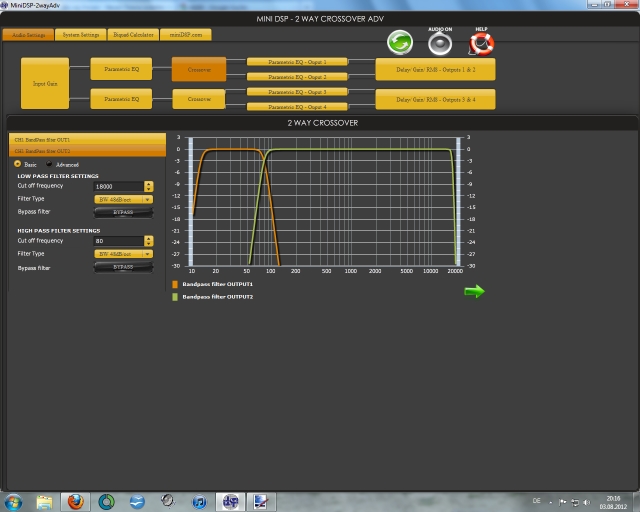Click the green next arrow beside the graph
This screenshot has width=640, height=512.
pos(474,291)
